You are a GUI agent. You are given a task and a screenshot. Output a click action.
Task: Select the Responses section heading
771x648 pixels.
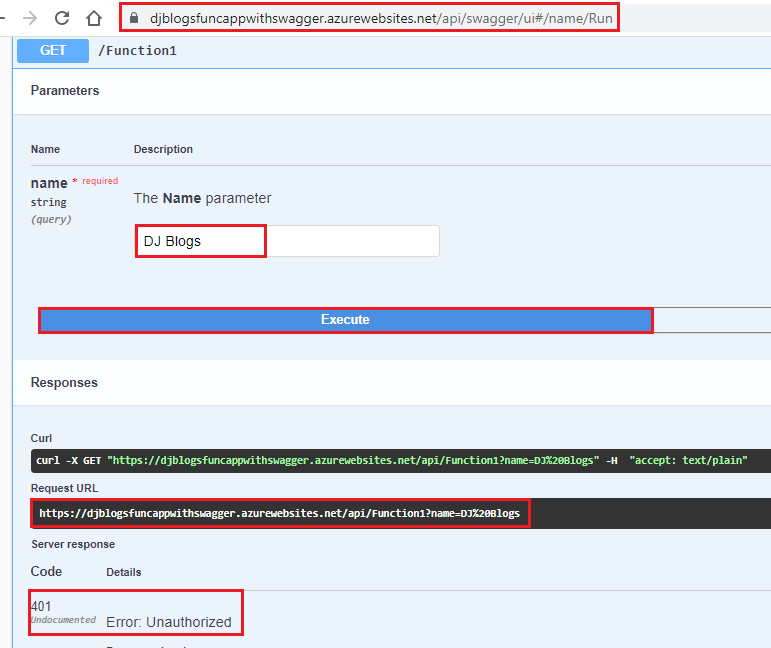[64, 383]
